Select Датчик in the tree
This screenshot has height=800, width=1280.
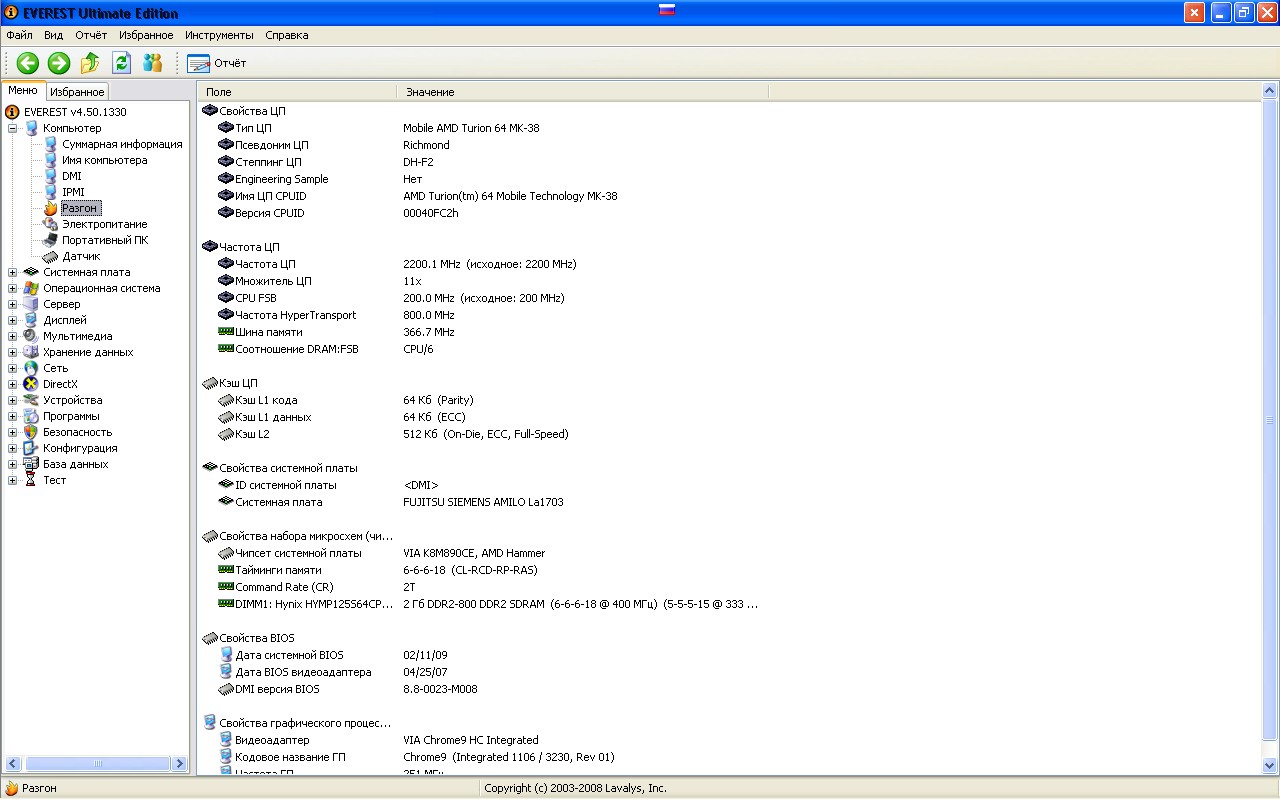(x=81, y=256)
